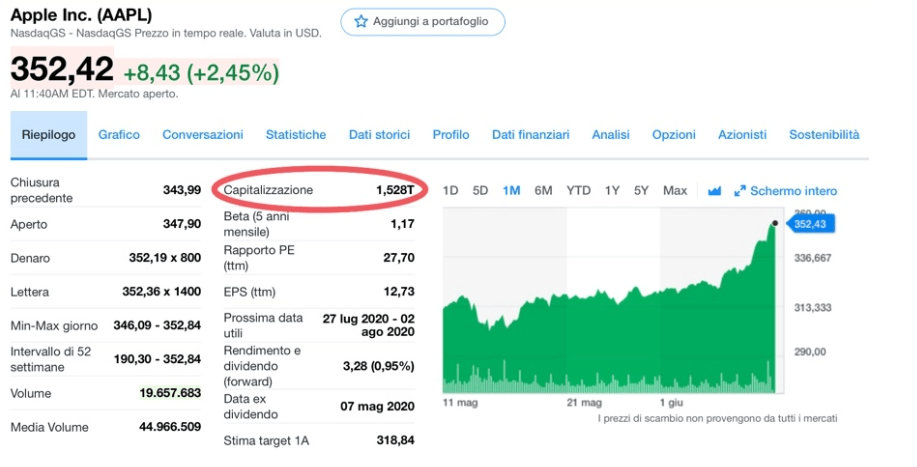Select the YTD chart range
917x467 pixels.
[x=578, y=191]
